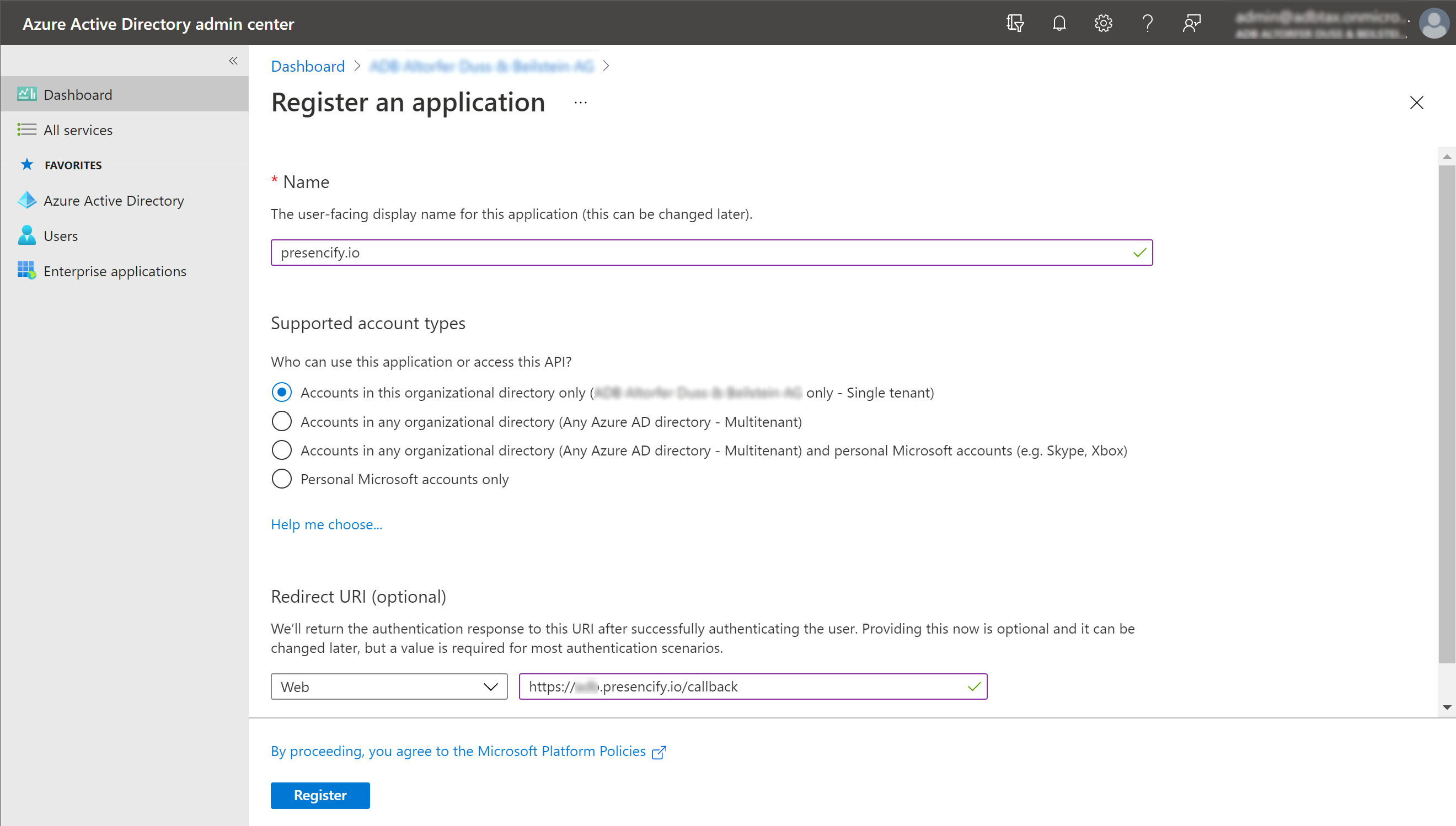Click the vertical scrollbar thumb in the form
The height and width of the screenshot is (826, 1456).
(1447, 414)
